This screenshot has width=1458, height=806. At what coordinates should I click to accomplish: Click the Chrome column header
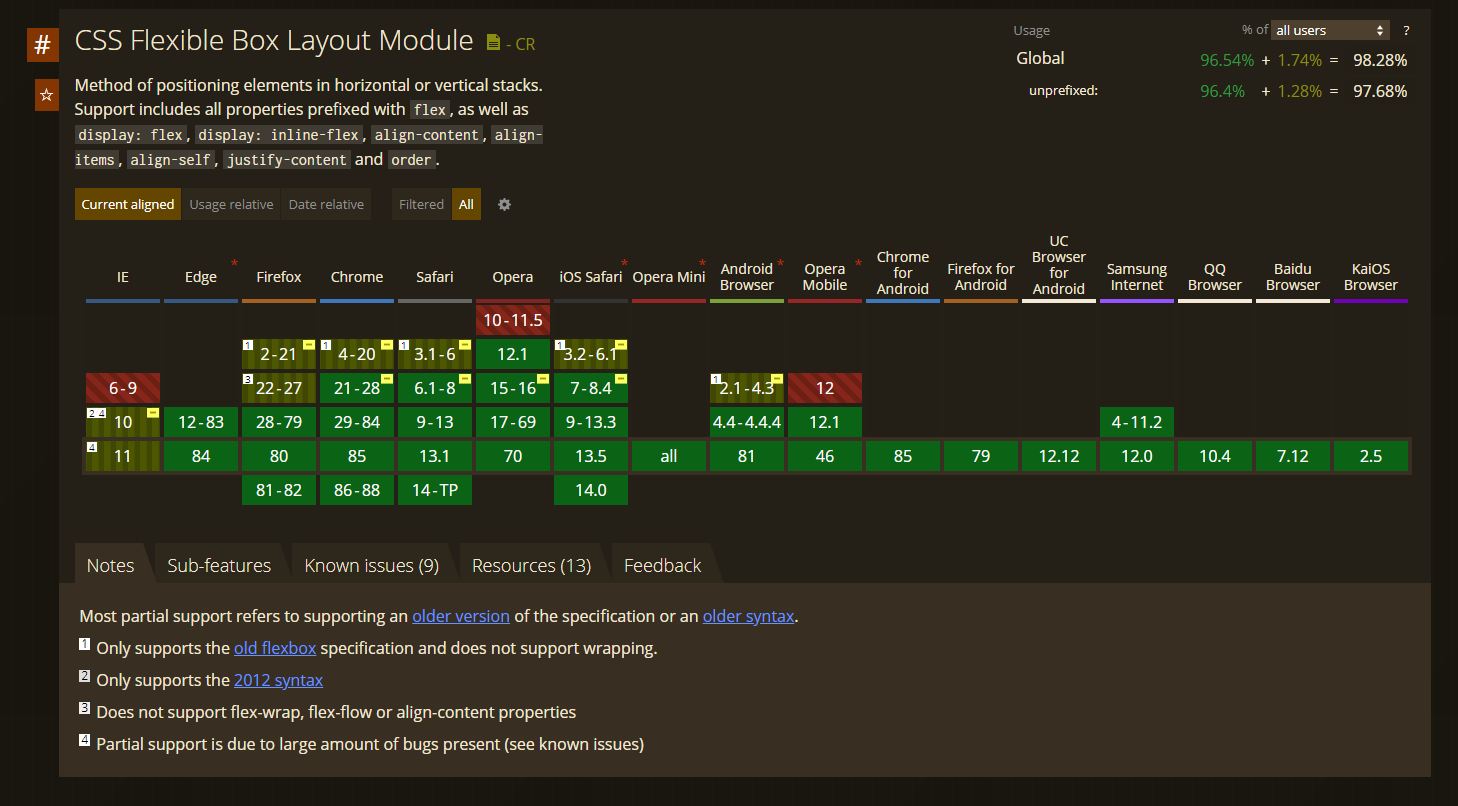coord(357,277)
